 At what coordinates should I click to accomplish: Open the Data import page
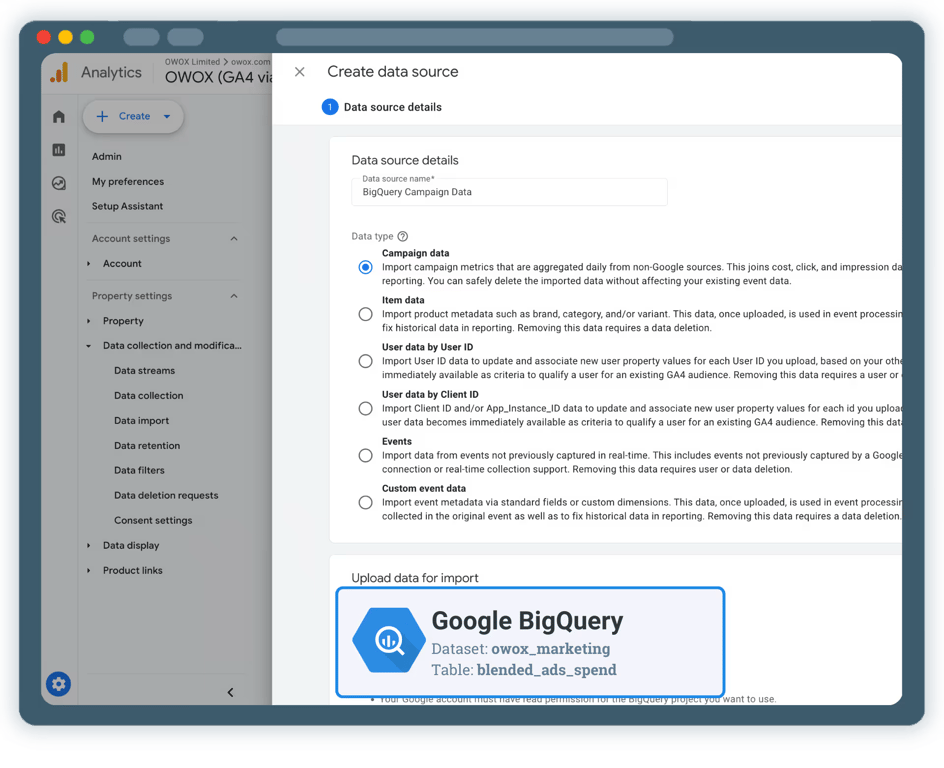coord(141,421)
